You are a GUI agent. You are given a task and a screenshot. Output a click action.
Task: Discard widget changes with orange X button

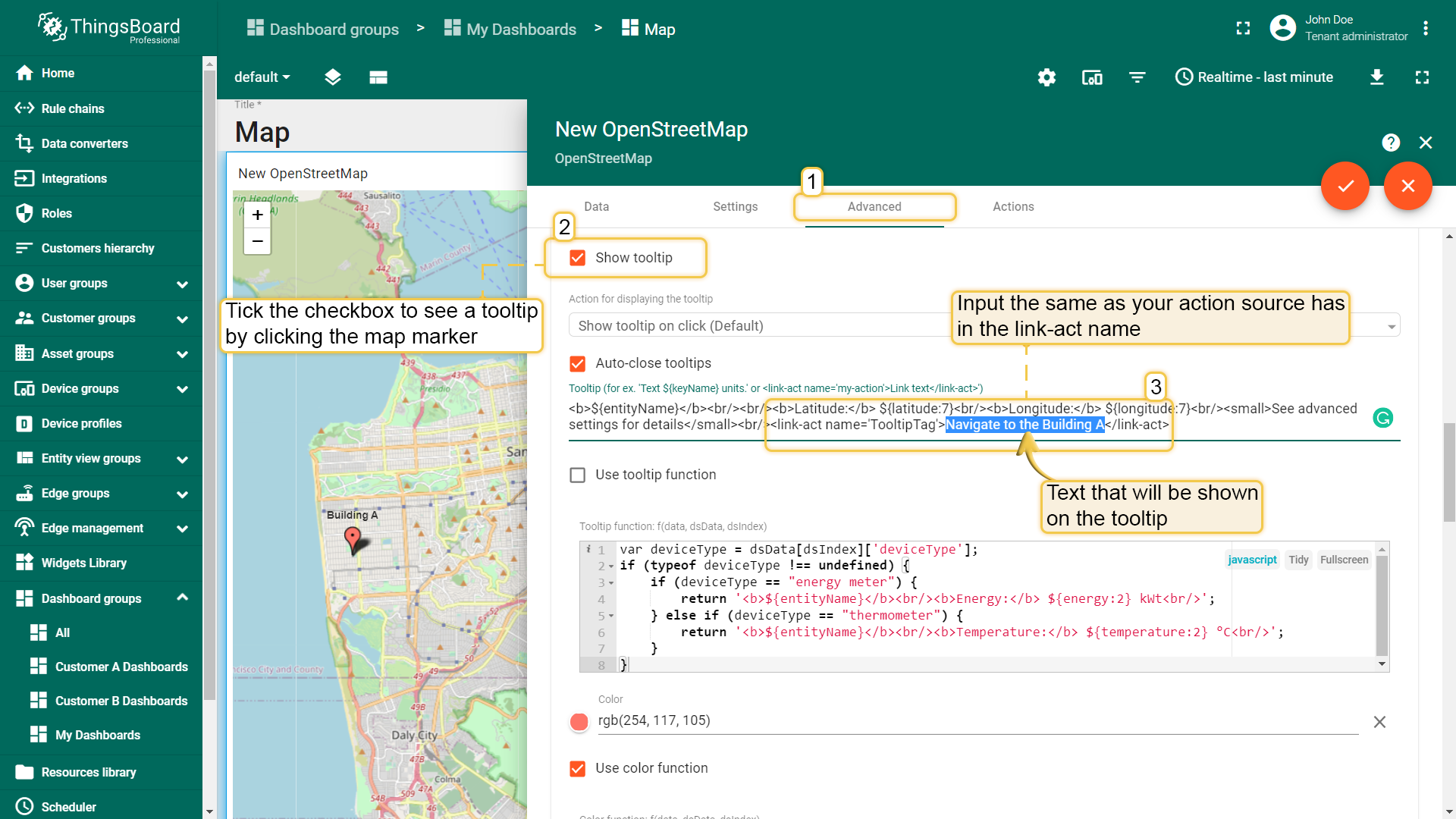(1408, 186)
